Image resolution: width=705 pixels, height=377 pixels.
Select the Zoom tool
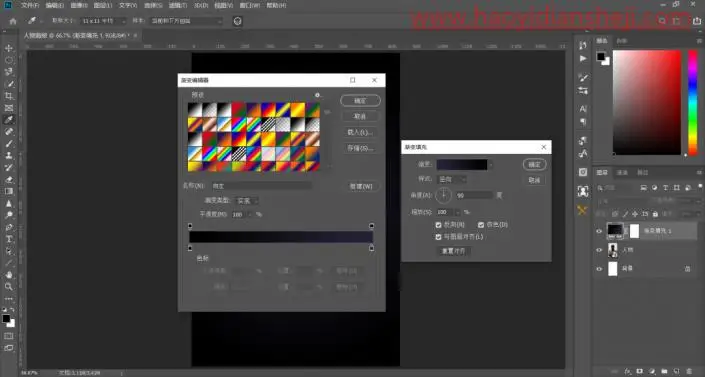pos(9,287)
